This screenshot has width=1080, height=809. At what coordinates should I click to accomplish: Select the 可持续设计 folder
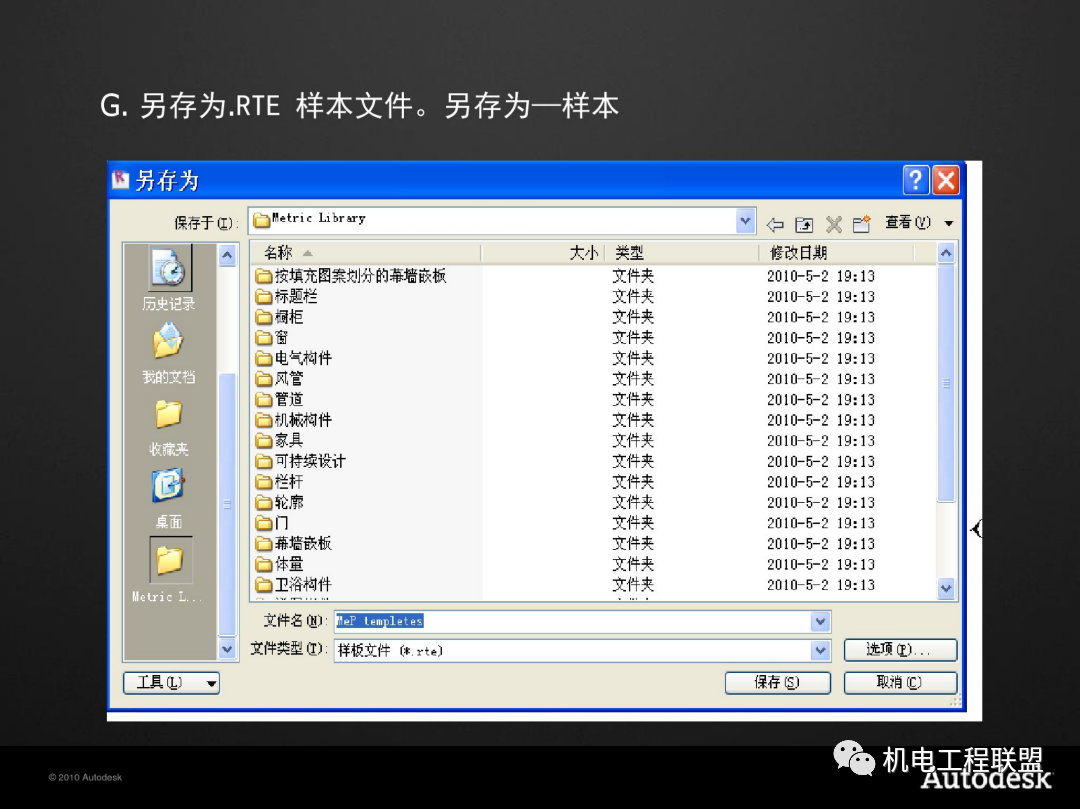[x=300, y=461]
